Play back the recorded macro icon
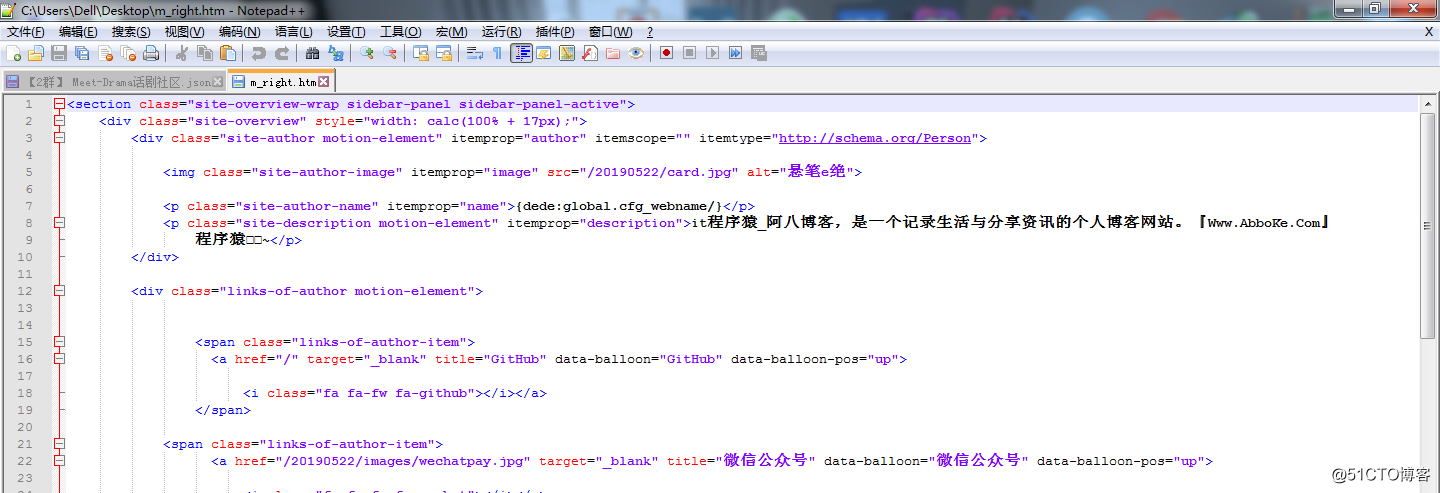 (x=712, y=53)
